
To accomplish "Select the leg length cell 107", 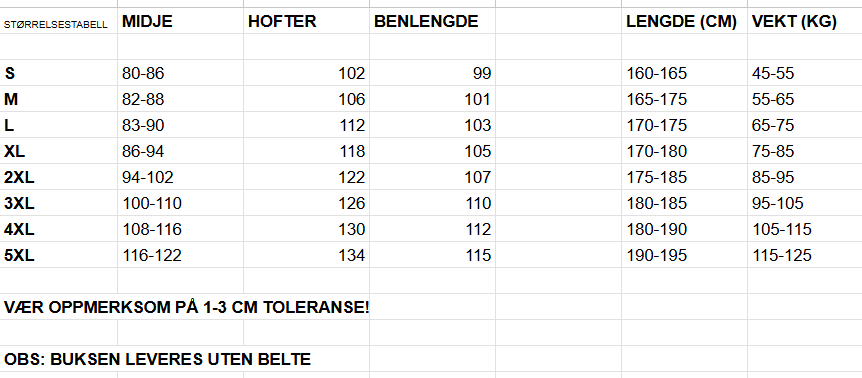I will tap(432, 177).
